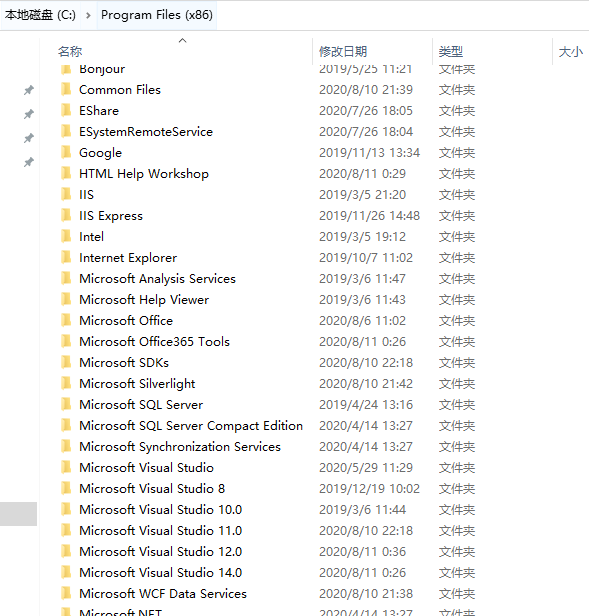Click the HTML Help Workshop folder icon
Viewport: 589px width, 616px height.
[x=66, y=173]
